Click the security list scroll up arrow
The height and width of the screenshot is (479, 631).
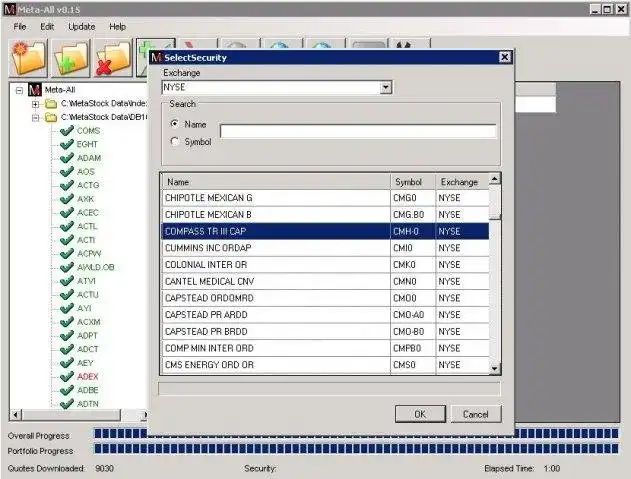coord(495,179)
